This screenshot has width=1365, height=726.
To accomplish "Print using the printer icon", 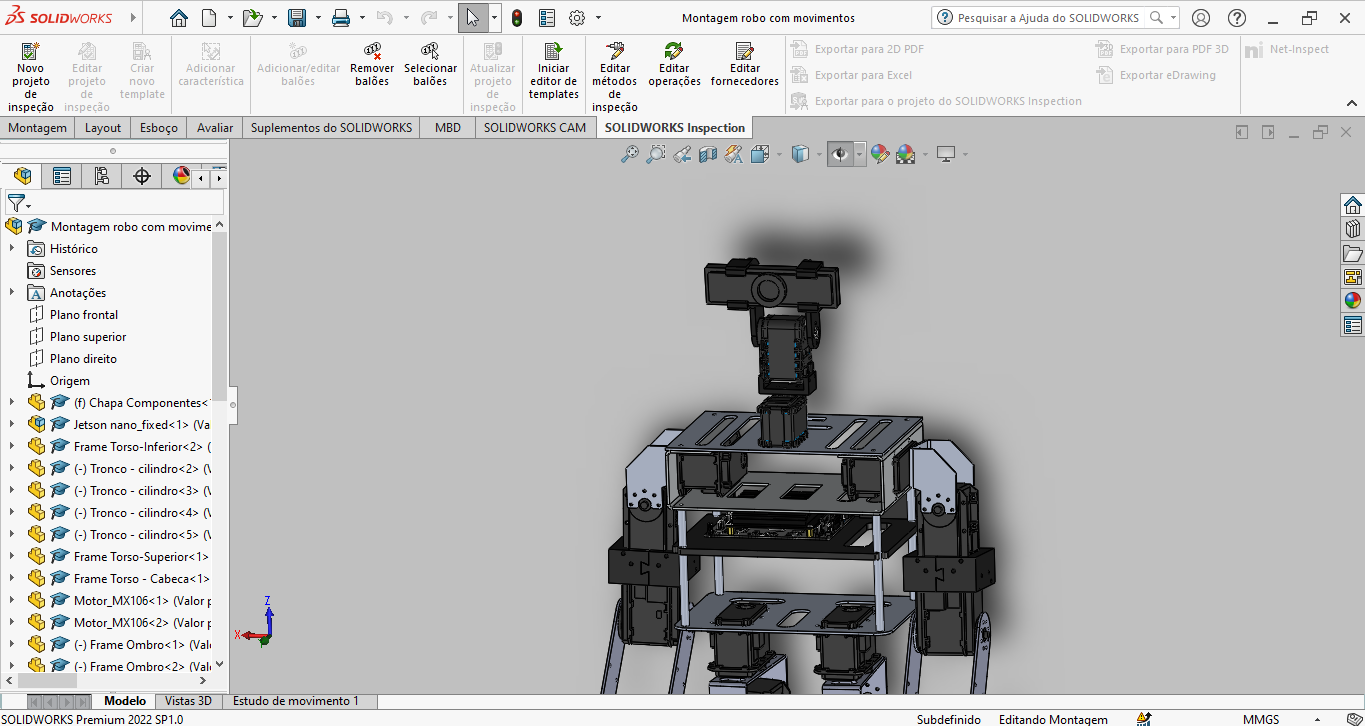I will 341,18.
